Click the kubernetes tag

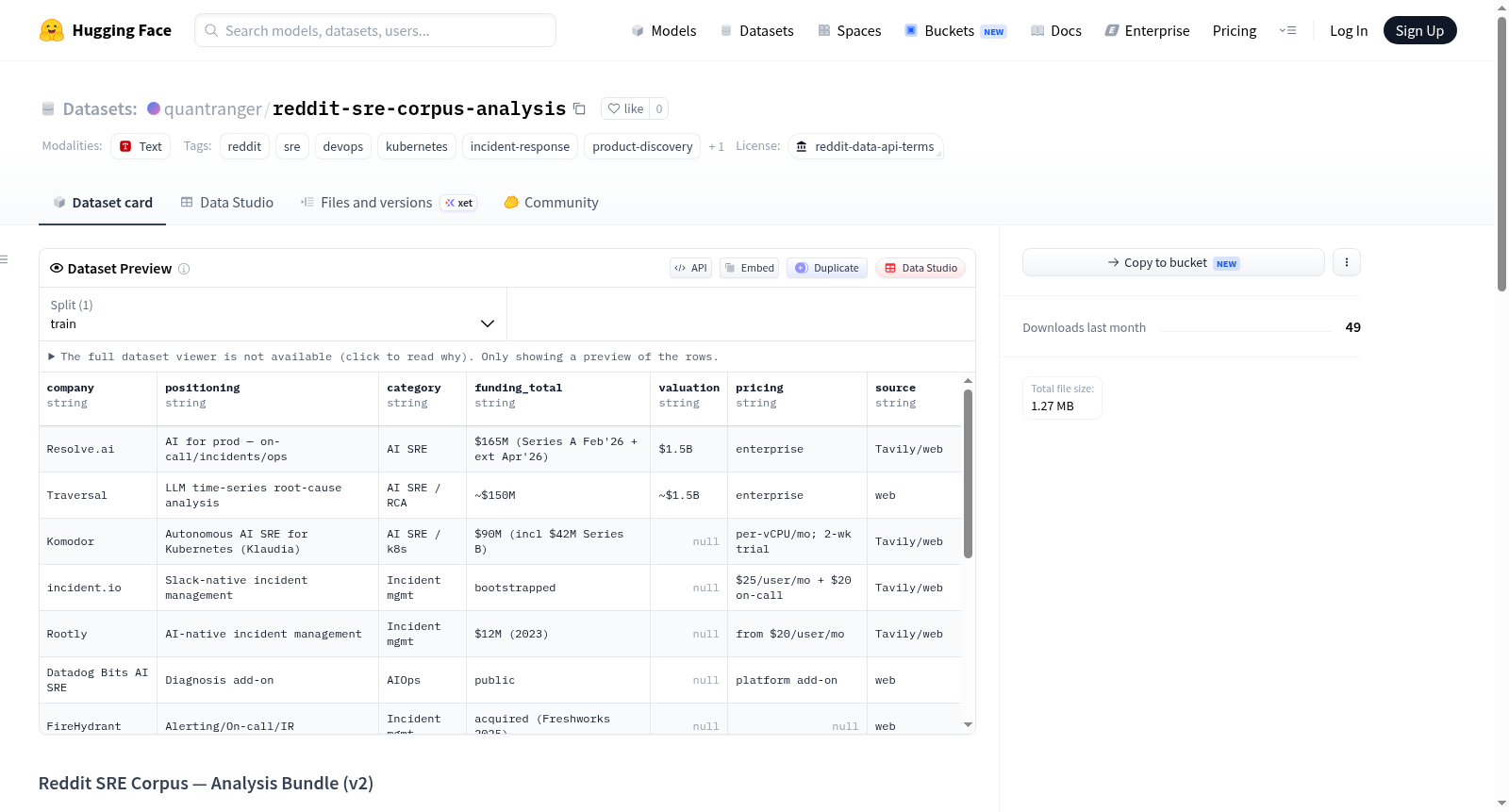(417, 146)
